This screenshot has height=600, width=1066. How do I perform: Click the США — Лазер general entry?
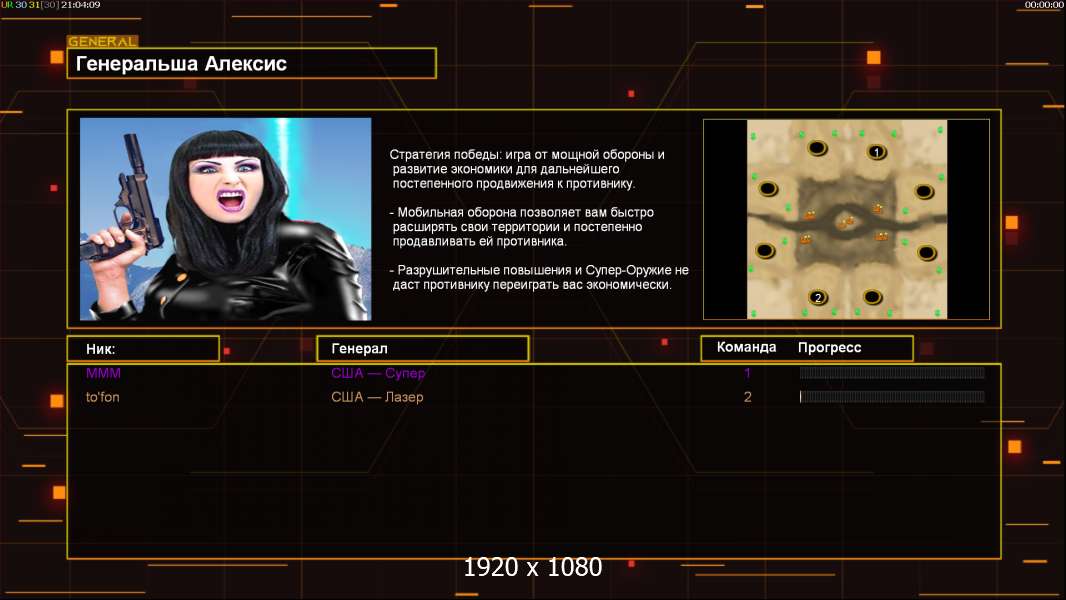click(x=377, y=397)
